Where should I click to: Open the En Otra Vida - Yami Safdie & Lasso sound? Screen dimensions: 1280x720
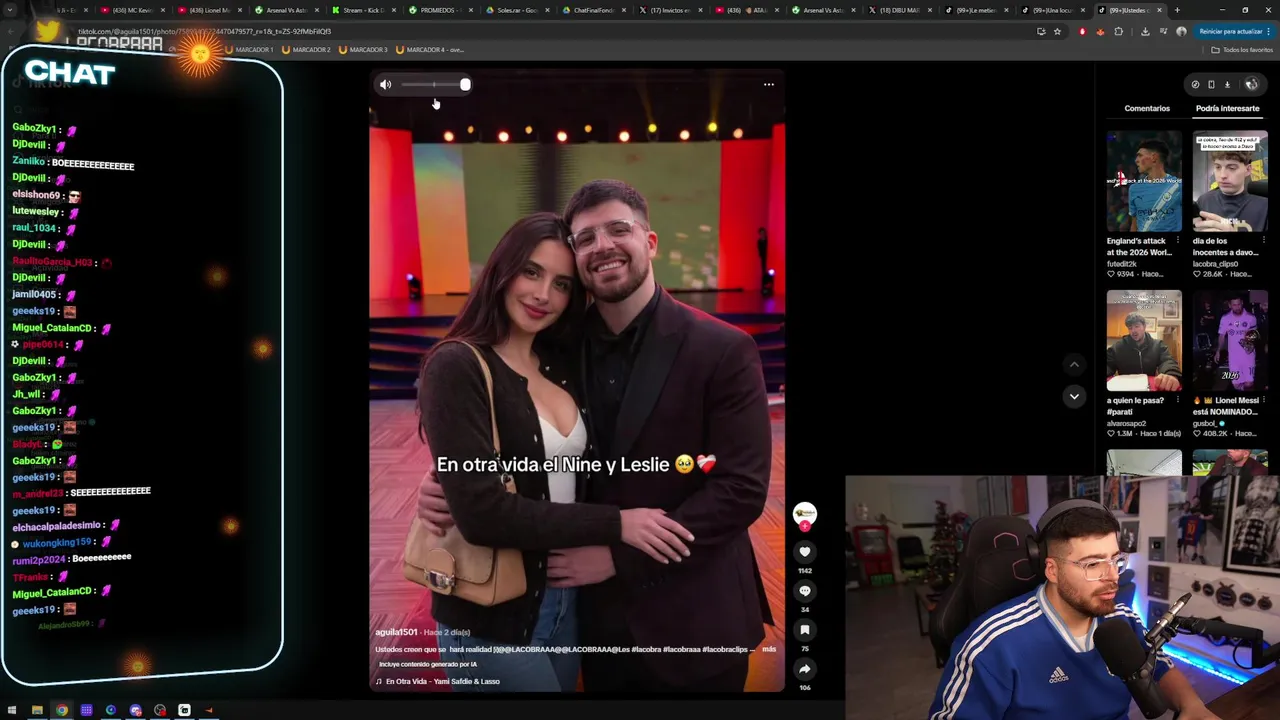pos(442,681)
